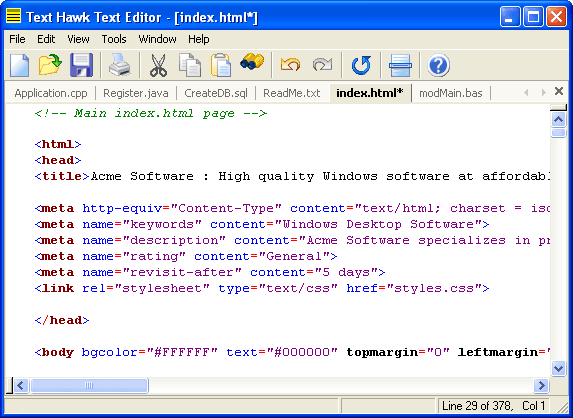The image size is (573, 418).
Task: Click the 'Main index.html page' comment line
Action: pyautogui.click(x=151, y=113)
